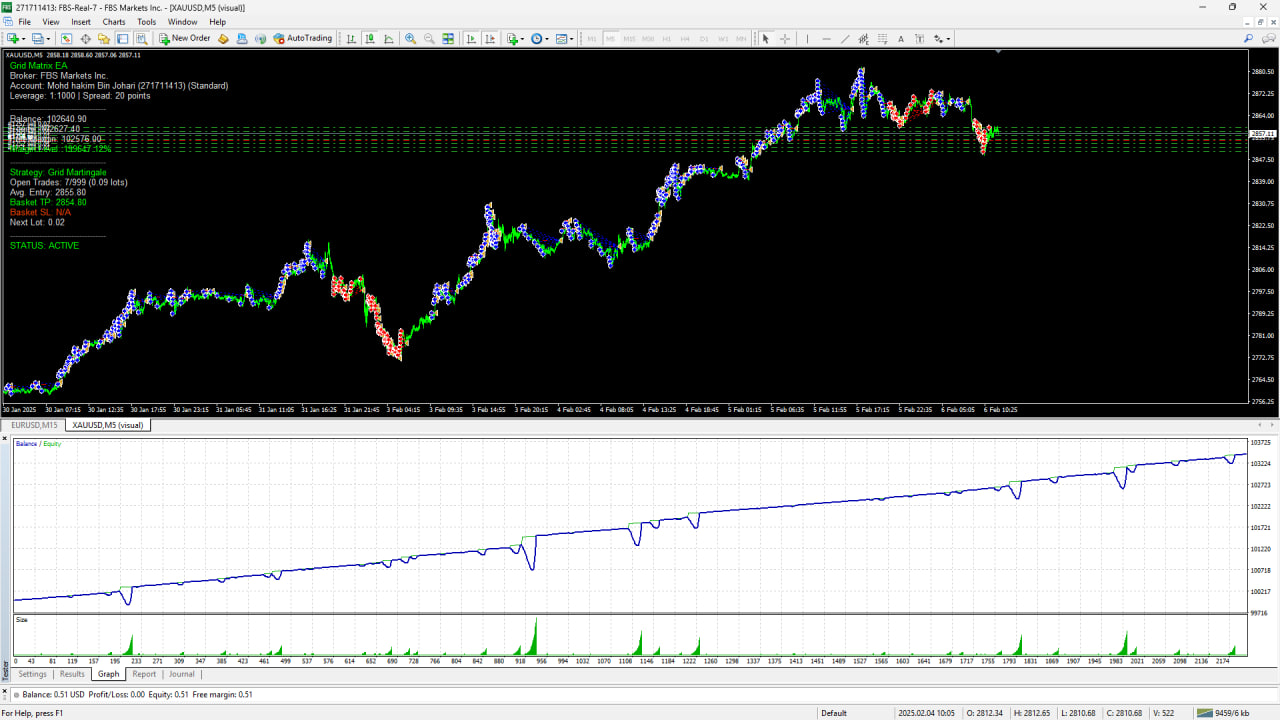Toggle the M5 timeframe button
The height and width of the screenshot is (720, 1280).
click(x=610, y=39)
